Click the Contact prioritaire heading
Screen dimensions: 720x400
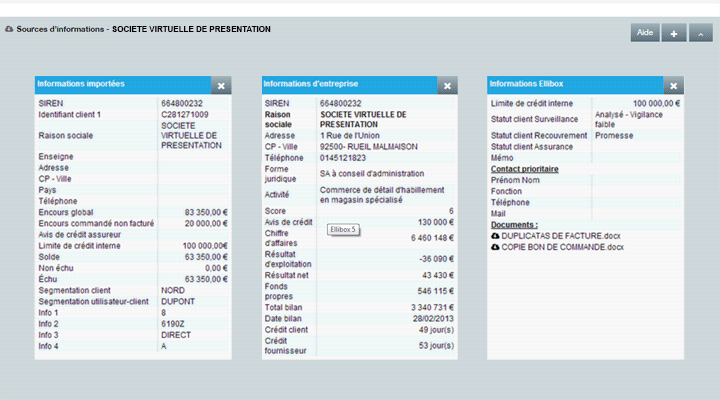pyautogui.click(x=524, y=169)
